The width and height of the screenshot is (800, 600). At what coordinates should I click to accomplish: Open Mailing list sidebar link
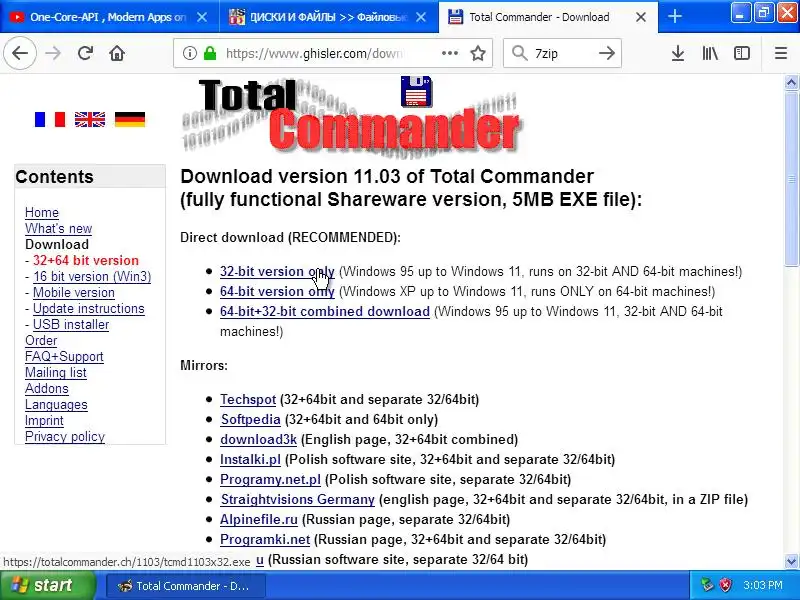pos(56,372)
